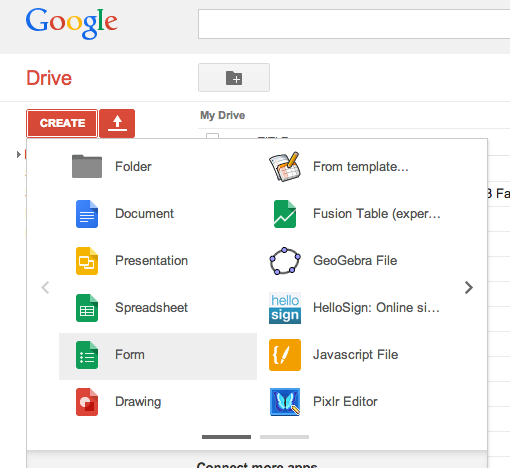This screenshot has width=510, height=468.
Task: Click the Folder icon in create menu
Action: click(87, 166)
